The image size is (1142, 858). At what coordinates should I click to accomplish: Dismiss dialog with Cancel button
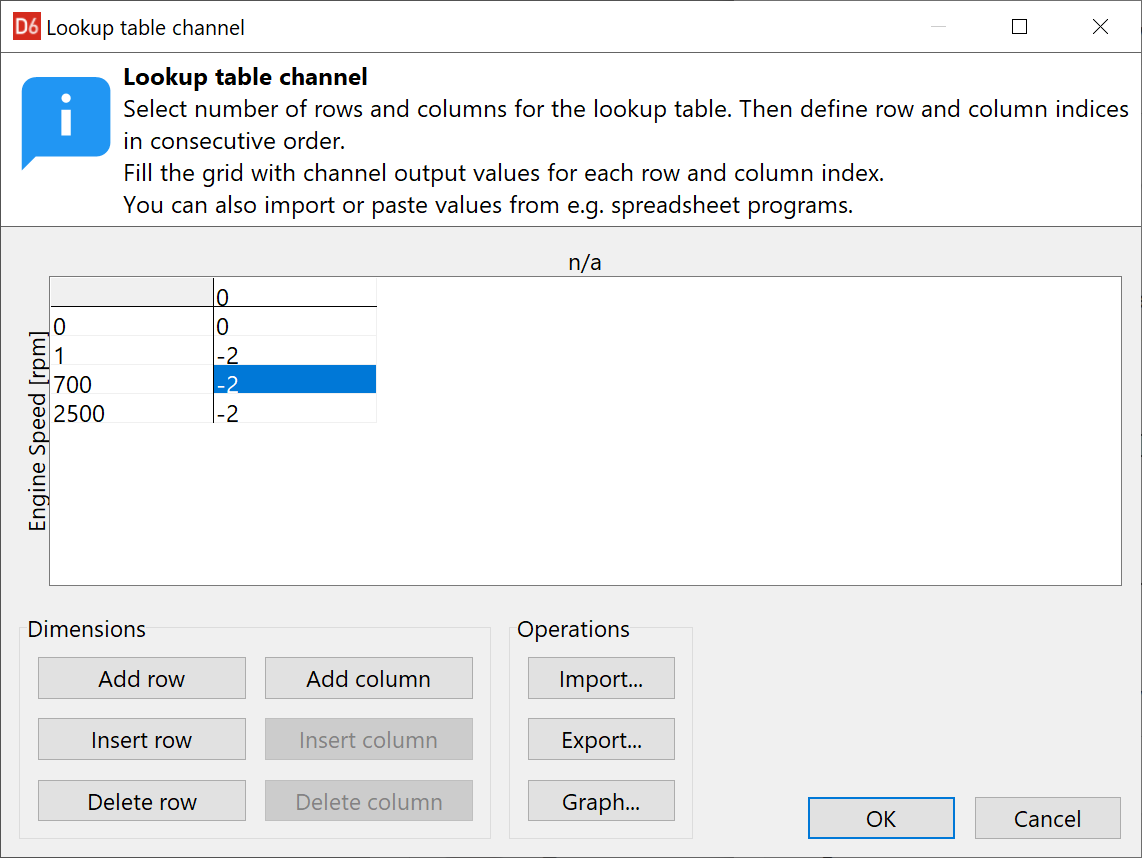(x=1047, y=818)
